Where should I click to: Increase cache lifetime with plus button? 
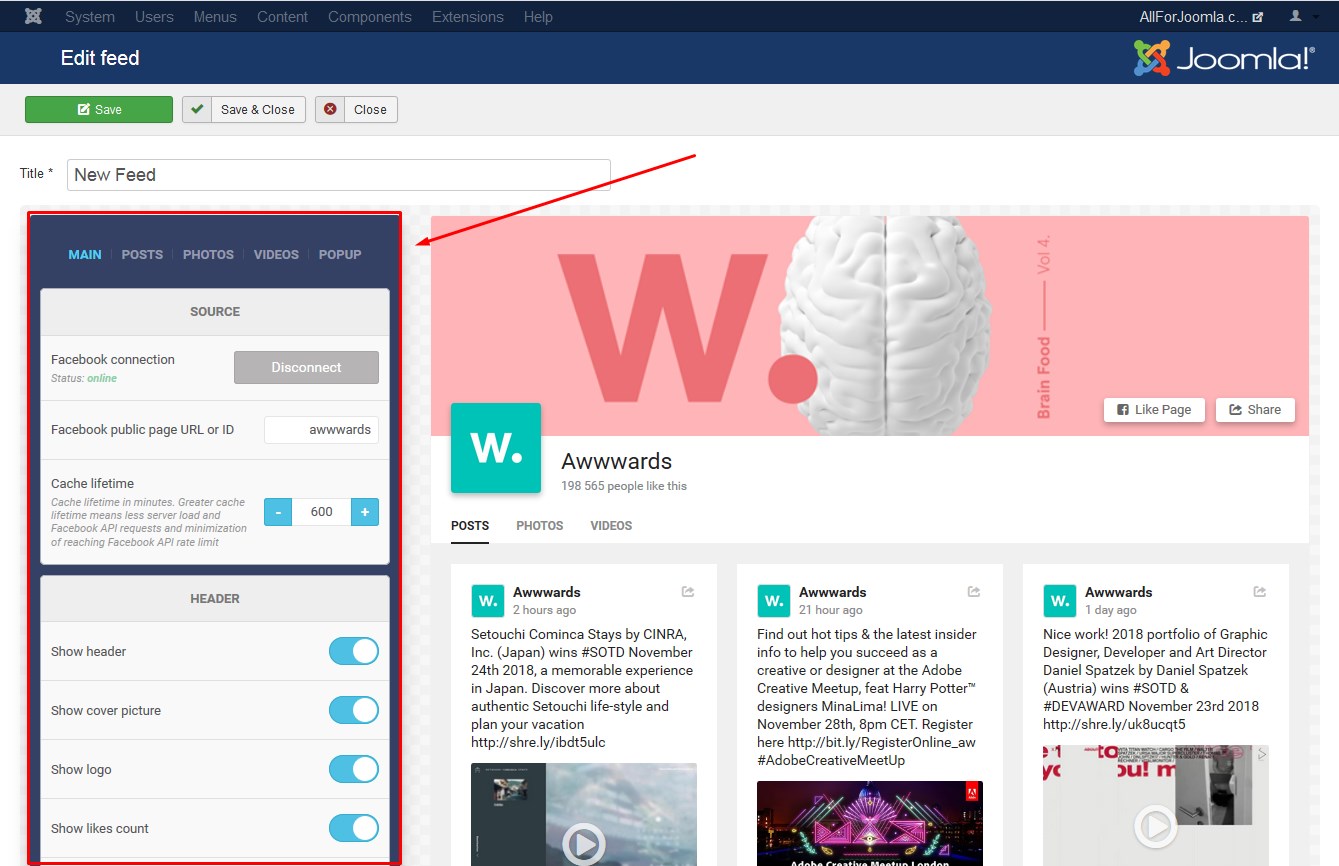(365, 512)
